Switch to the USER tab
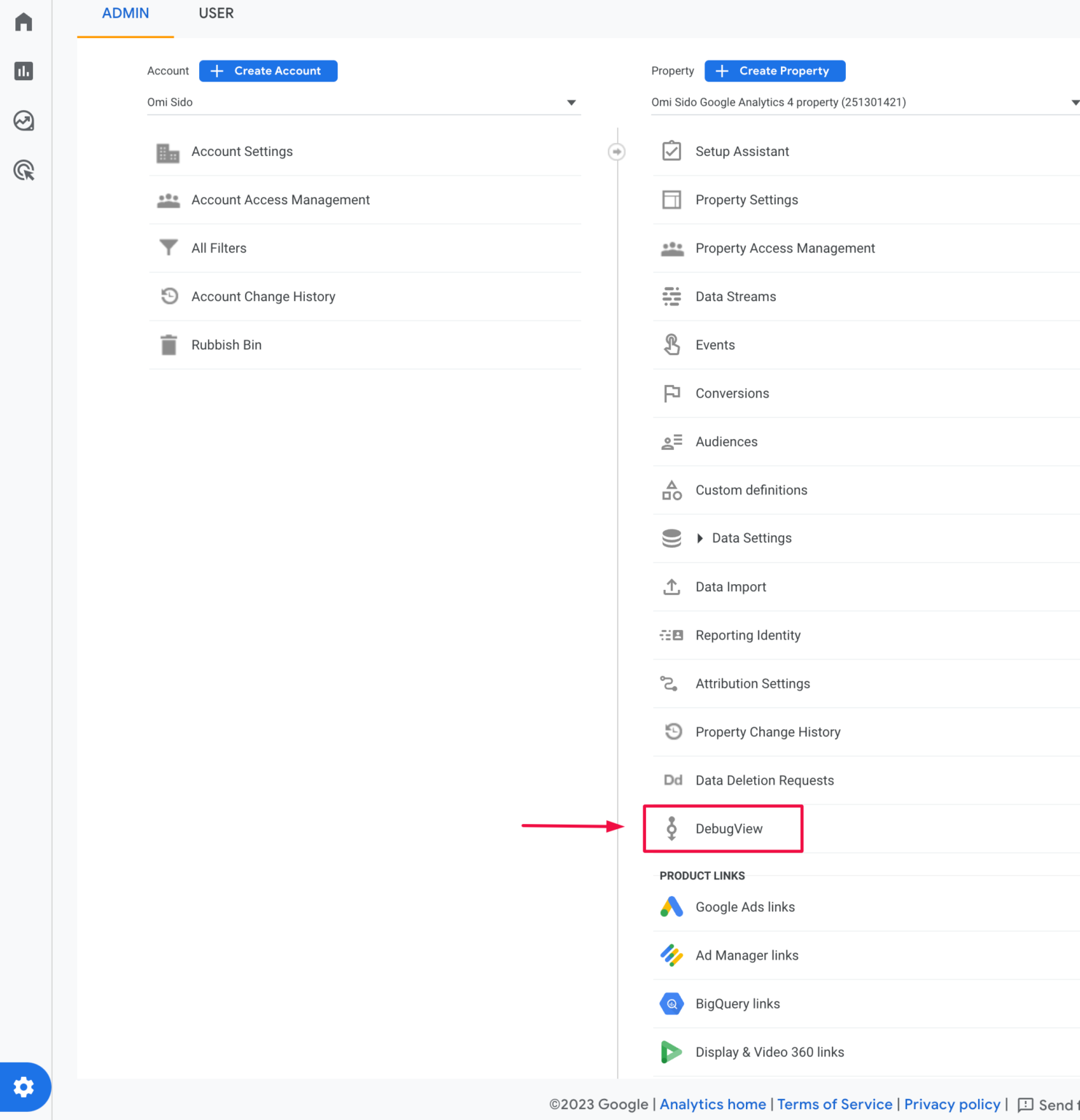The width and height of the screenshot is (1080, 1120). [216, 12]
